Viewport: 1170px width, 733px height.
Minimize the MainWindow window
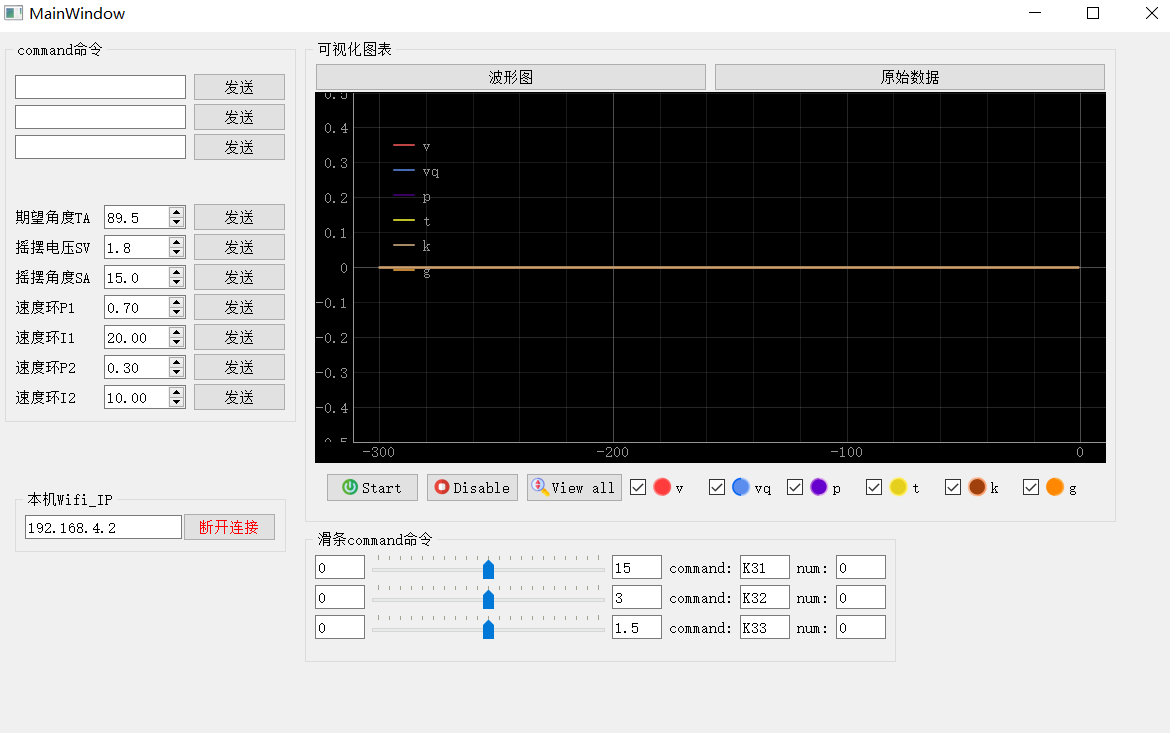click(1034, 13)
